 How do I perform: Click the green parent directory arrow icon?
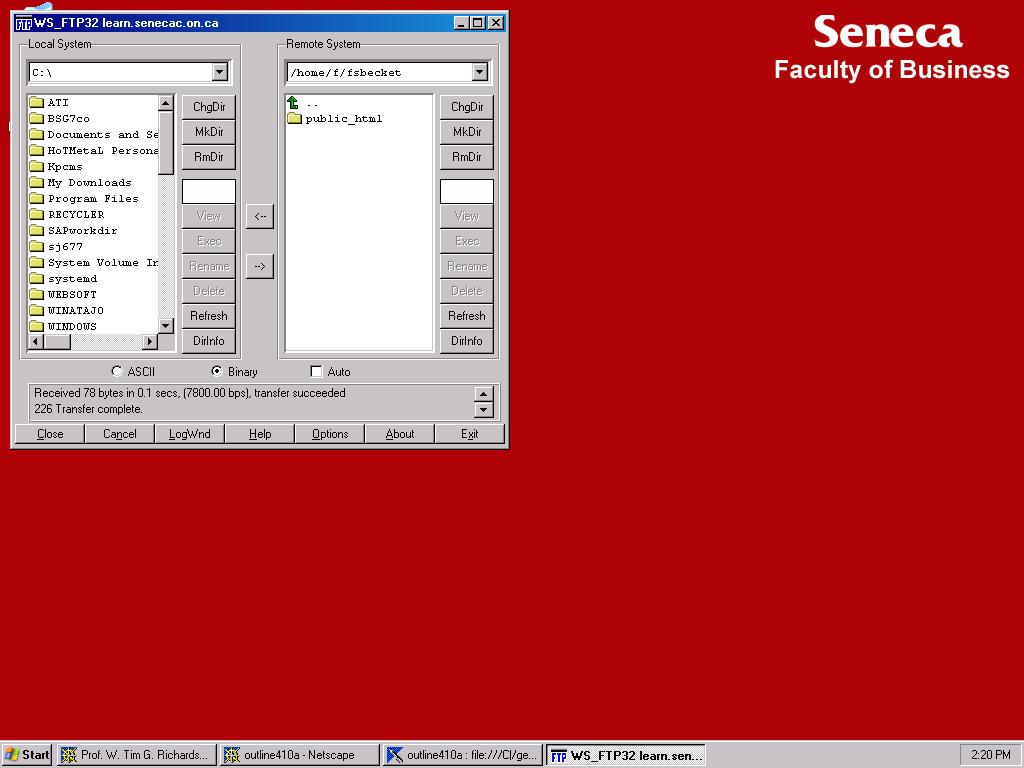293,103
